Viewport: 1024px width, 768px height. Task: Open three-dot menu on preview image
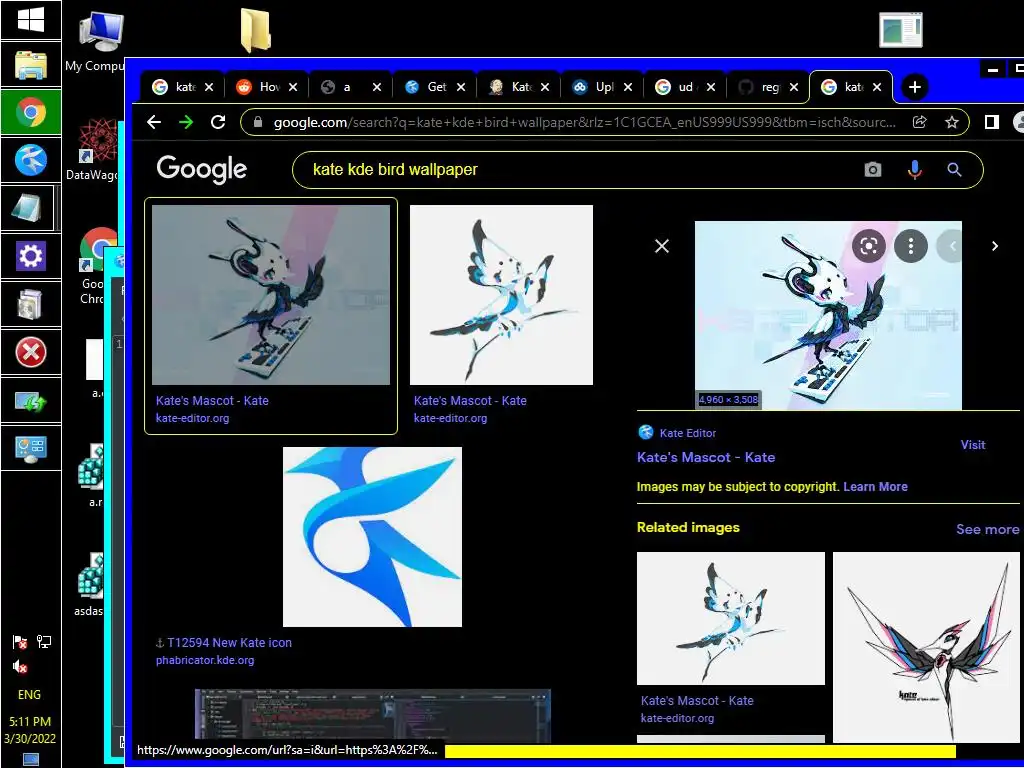click(x=911, y=246)
